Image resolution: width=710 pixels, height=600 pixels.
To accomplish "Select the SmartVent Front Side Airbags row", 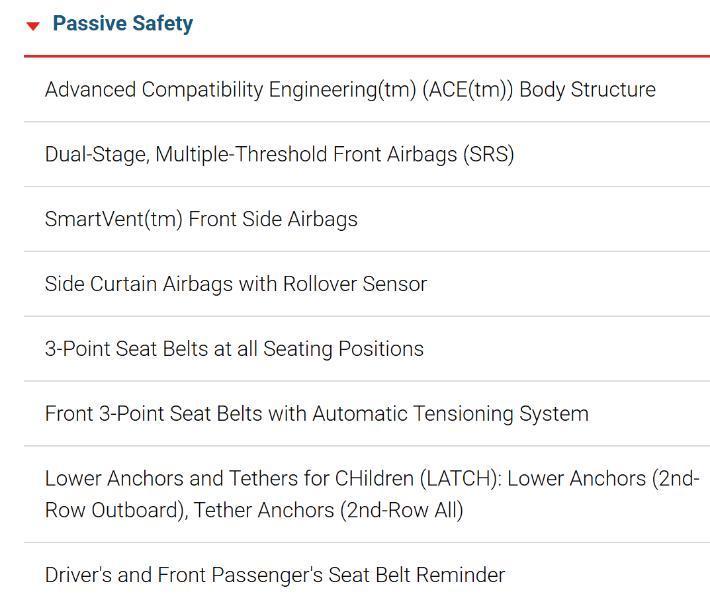I will (x=201, y=220).
